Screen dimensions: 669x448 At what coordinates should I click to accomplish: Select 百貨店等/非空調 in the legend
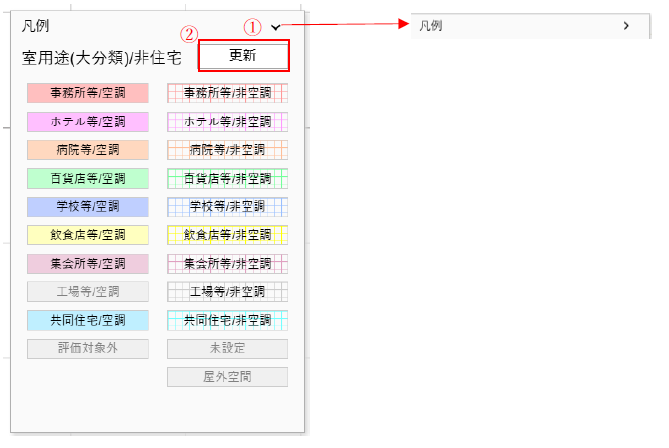tap(227, 179)
